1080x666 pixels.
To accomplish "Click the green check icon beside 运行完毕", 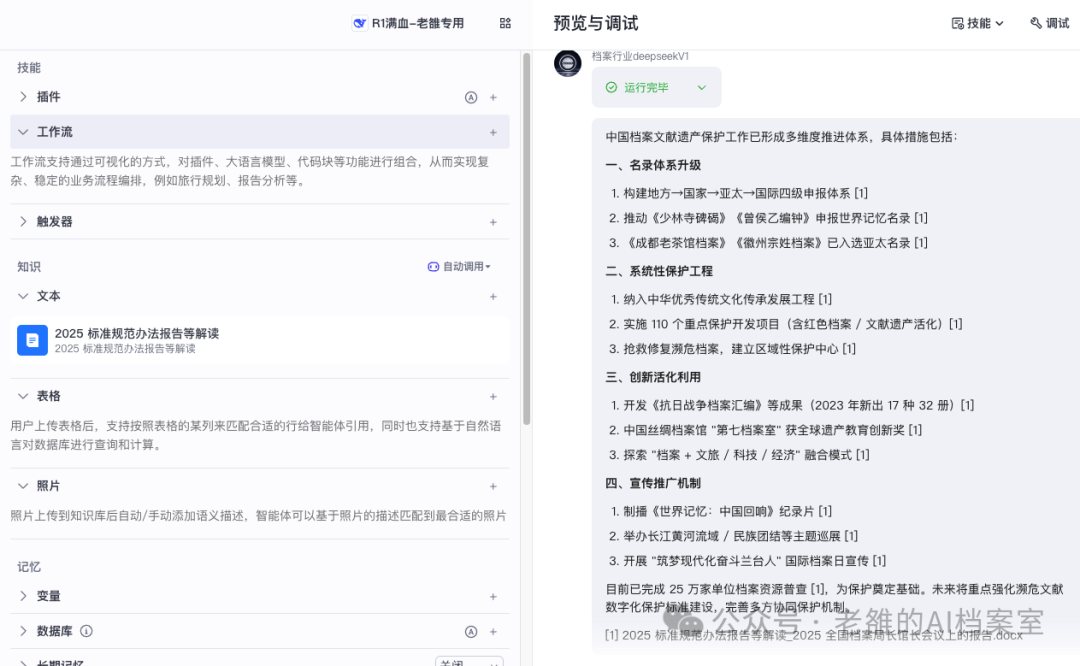I will point(611,87).
